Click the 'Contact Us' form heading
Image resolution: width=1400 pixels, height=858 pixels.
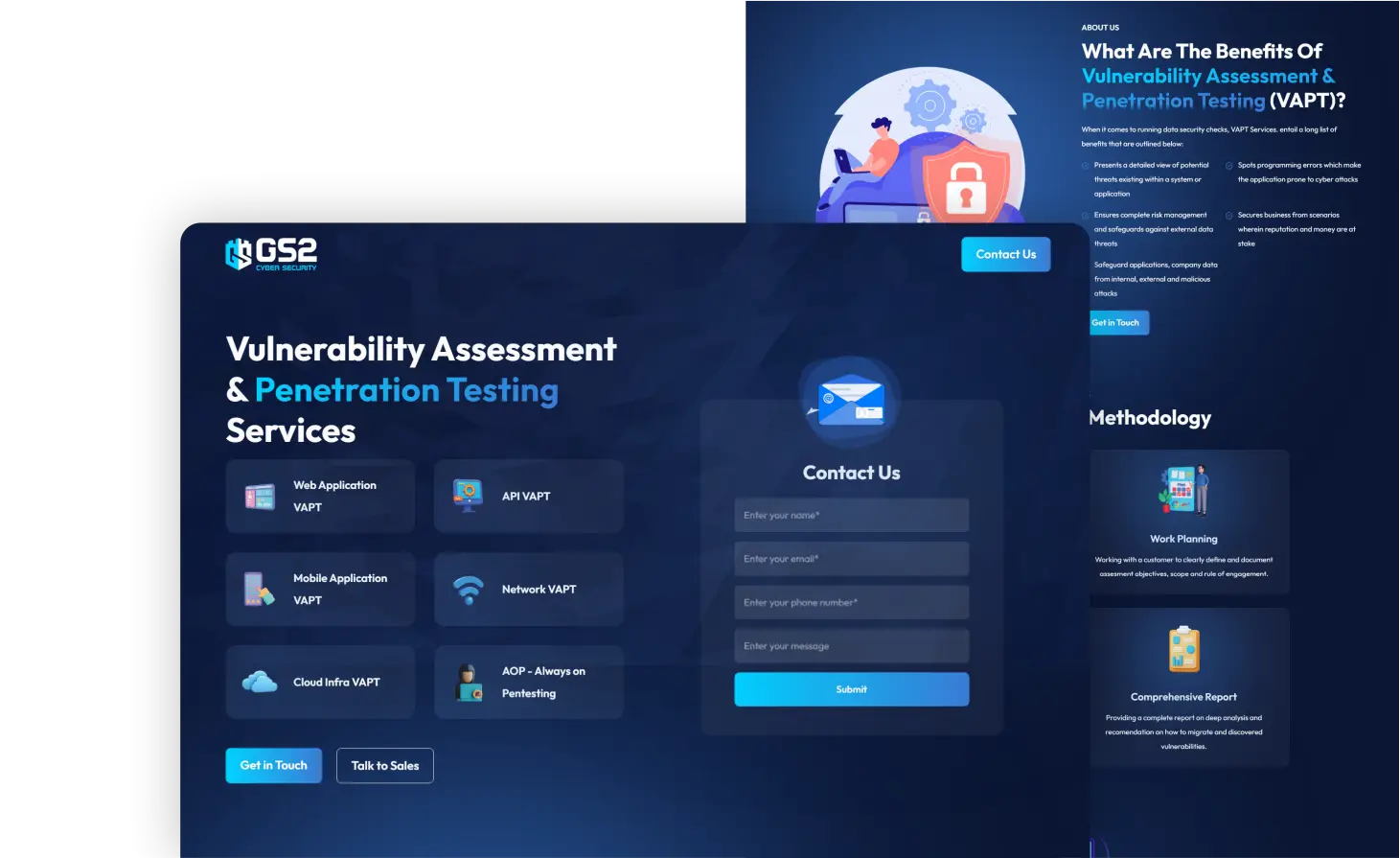[851, 473]
